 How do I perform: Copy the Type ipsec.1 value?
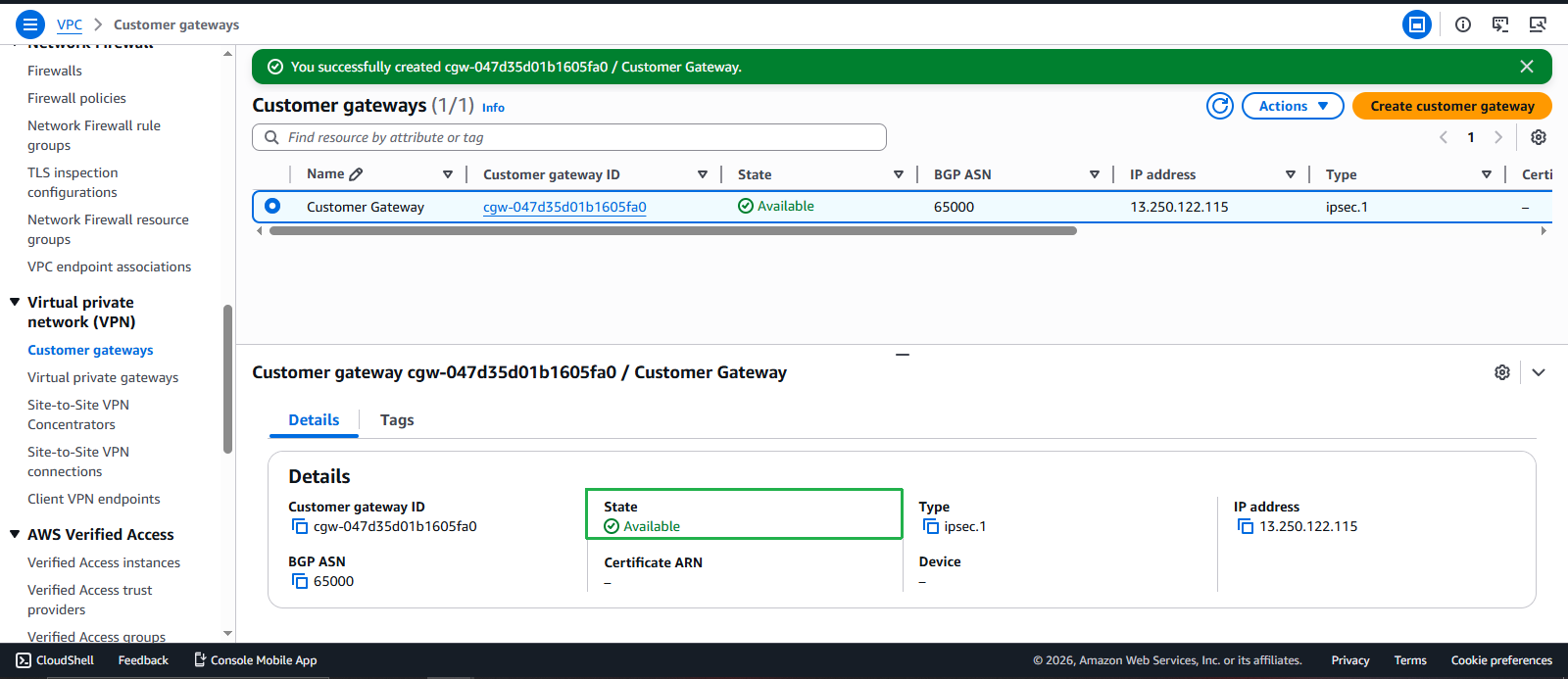click(x=931, y=526)
